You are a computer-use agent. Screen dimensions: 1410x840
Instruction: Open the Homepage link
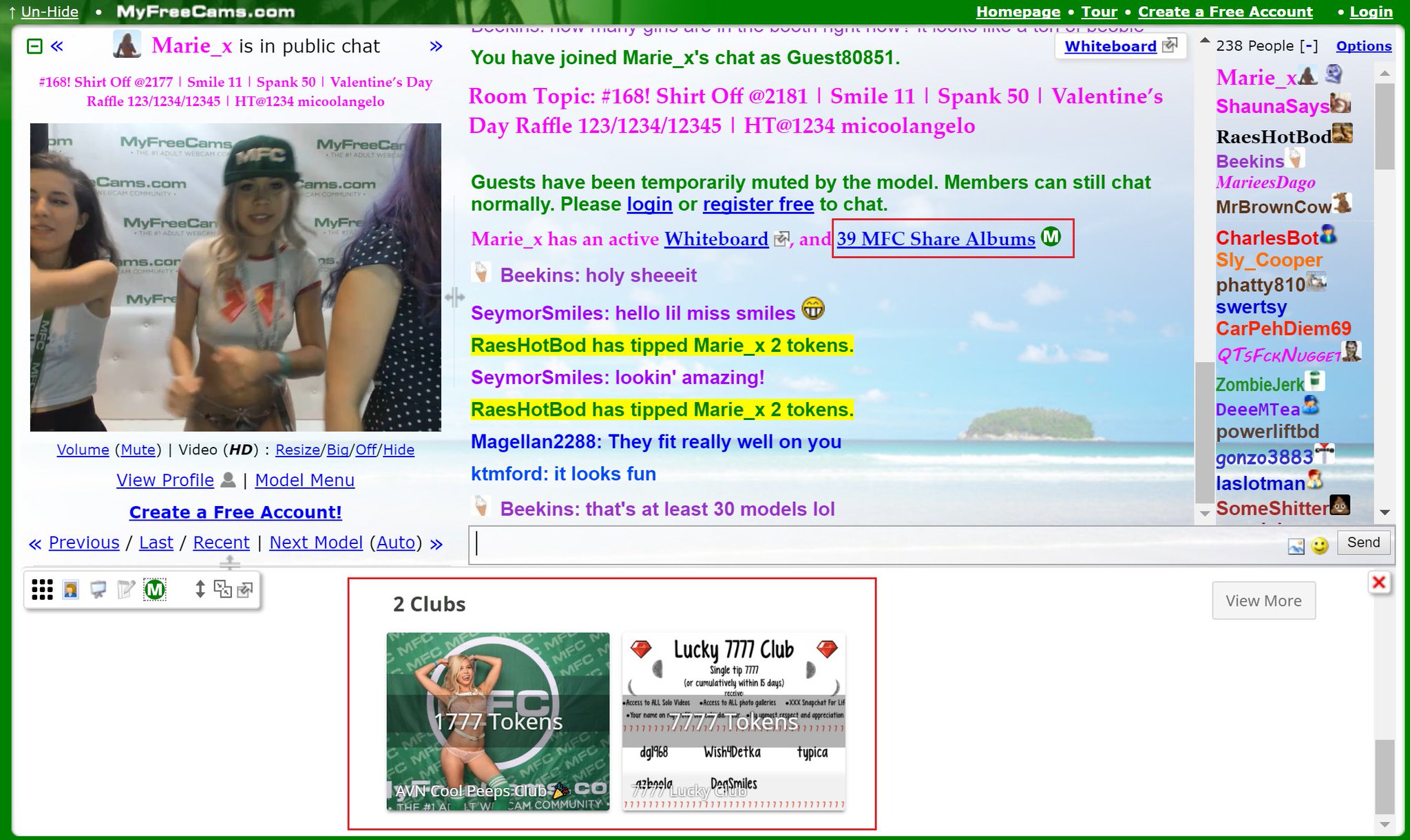1018,12
